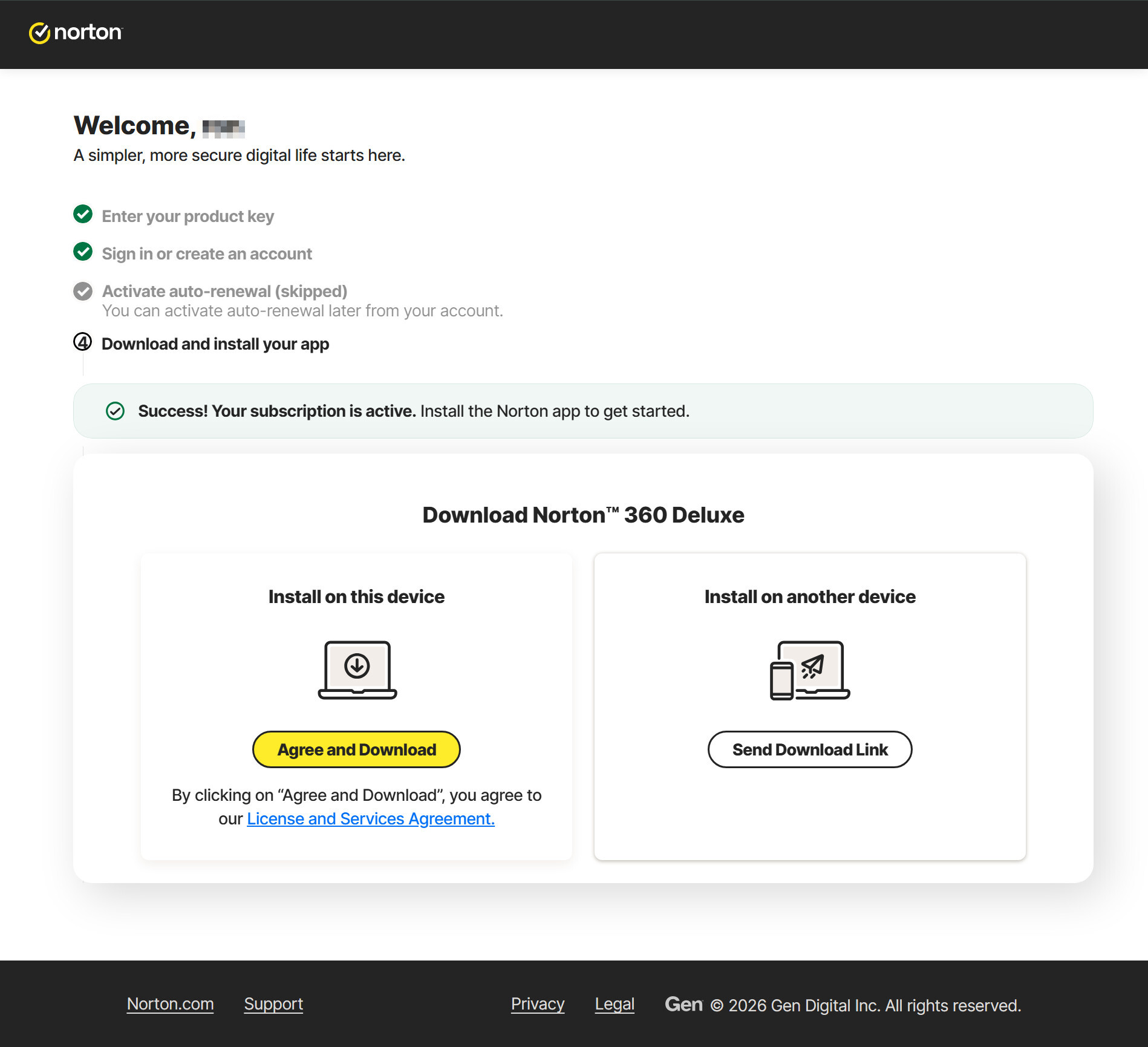Click the Gen logo in footer
This screenshot has height=1047, width=1148.
(683, 1004)
